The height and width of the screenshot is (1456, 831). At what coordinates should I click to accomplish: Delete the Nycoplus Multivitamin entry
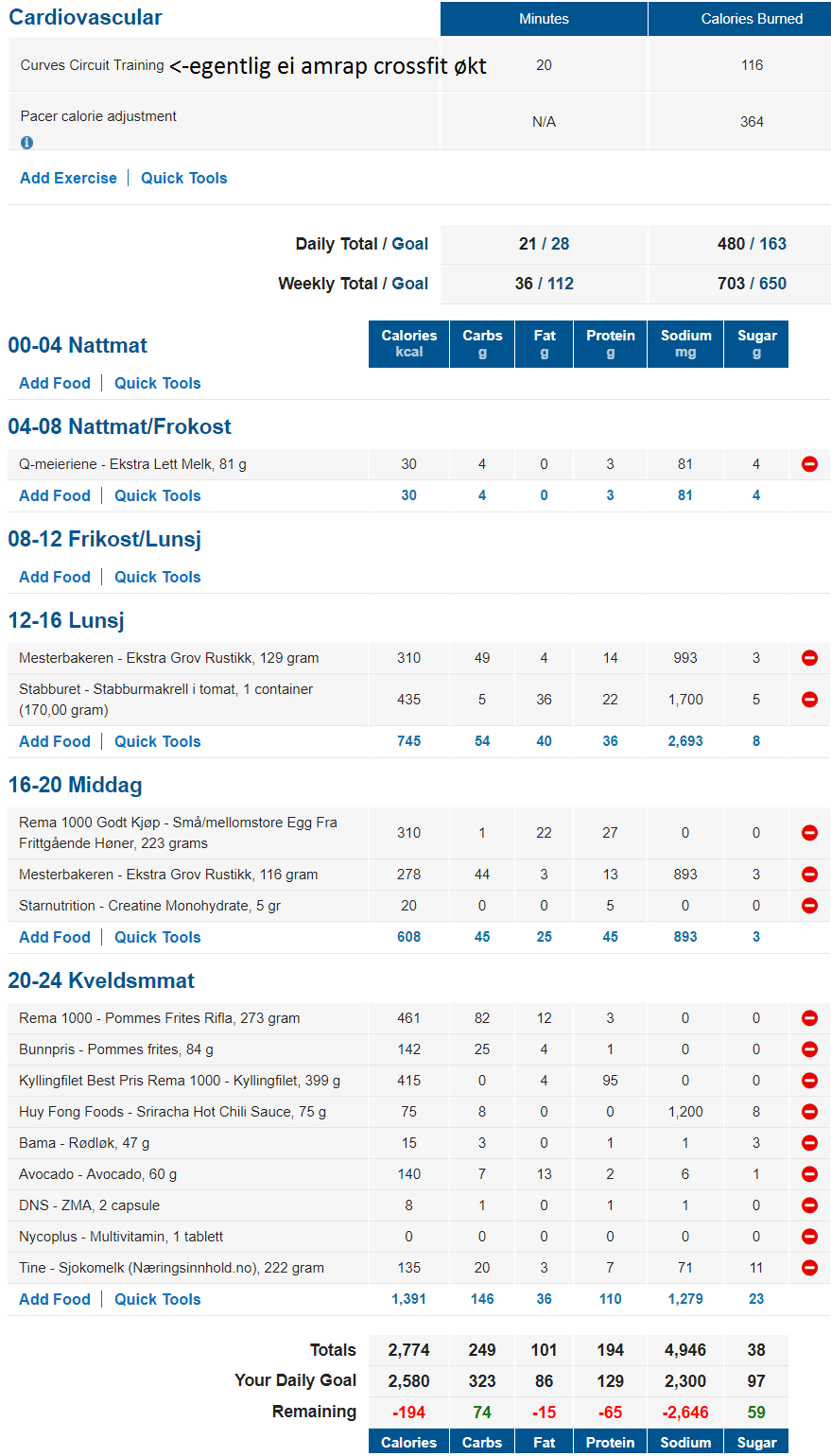(x=809, y=1237)
